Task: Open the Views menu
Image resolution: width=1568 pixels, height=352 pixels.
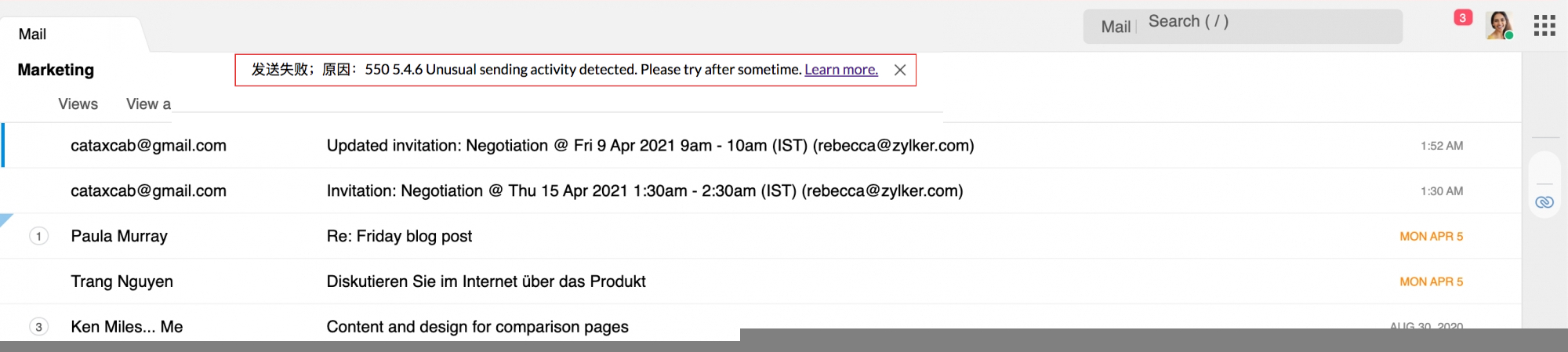Action: [x=78, y=104]
